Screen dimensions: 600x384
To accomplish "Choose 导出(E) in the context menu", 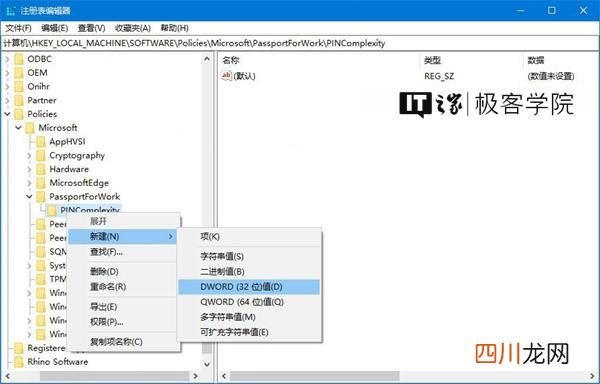I will (123, 307).
